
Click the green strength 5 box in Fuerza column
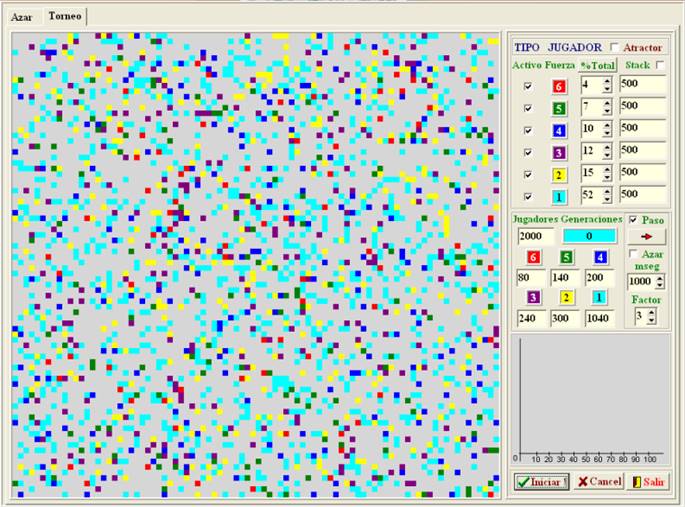[559, 109]
